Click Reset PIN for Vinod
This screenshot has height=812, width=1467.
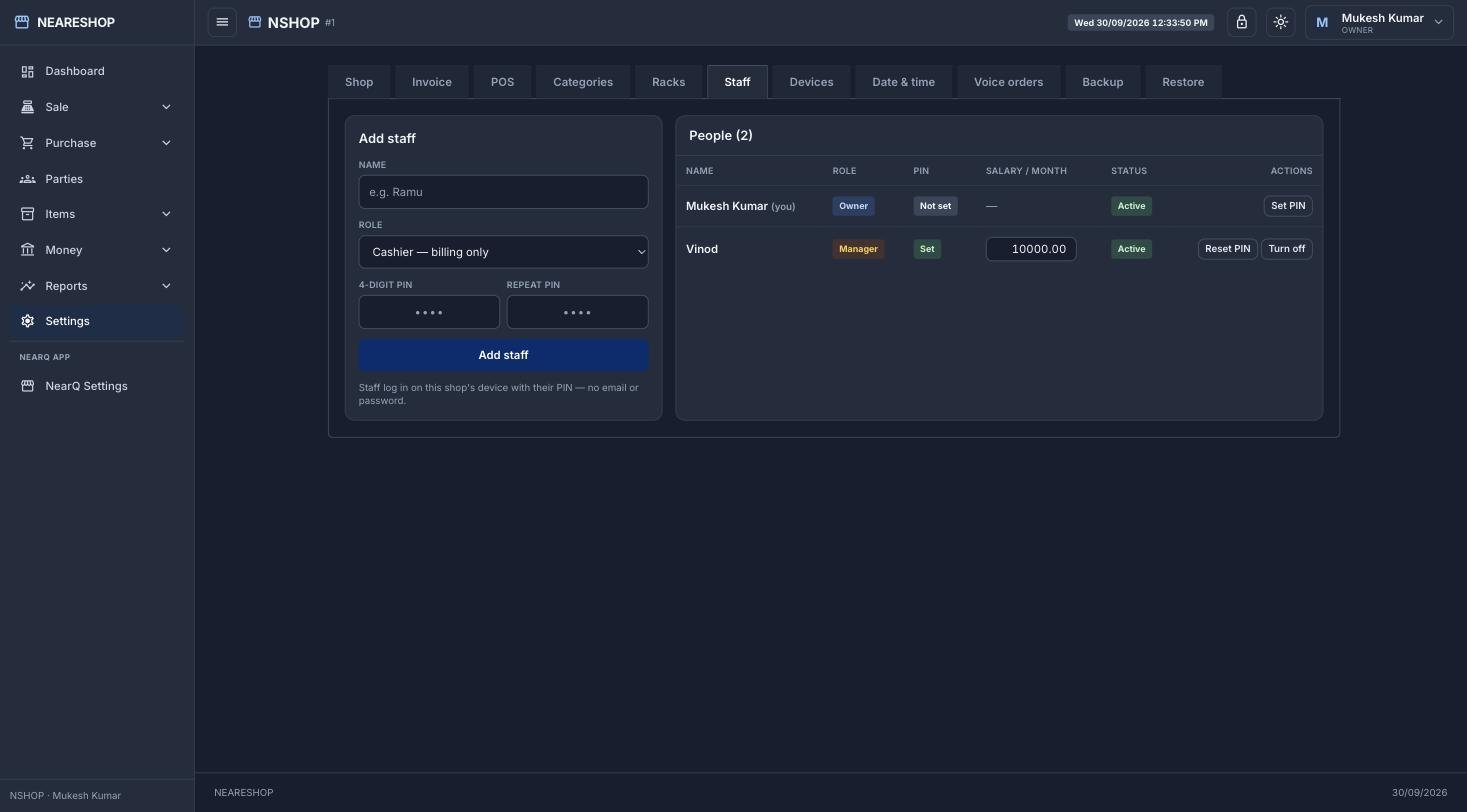pos(1227,249)
